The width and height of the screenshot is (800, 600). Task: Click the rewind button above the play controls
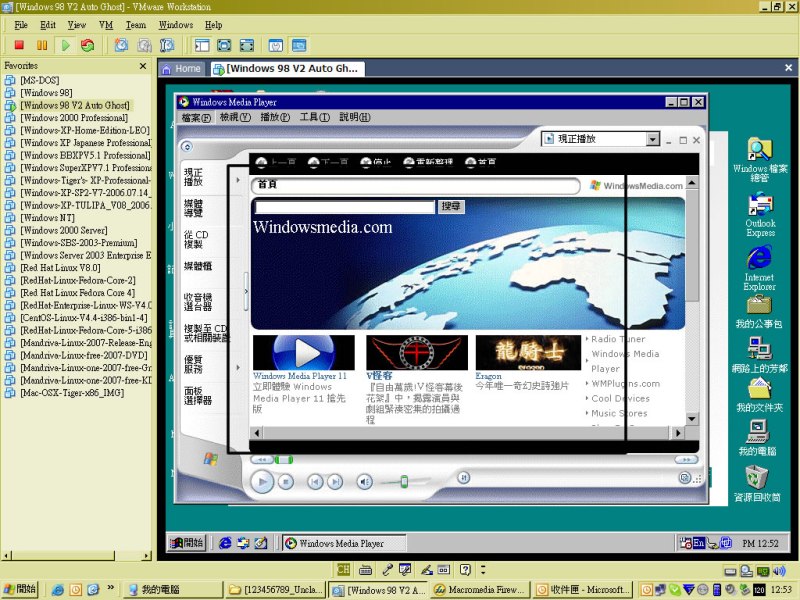tap(262, 460)
